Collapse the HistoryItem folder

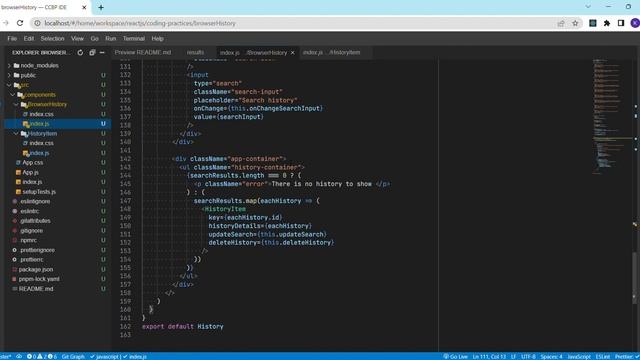click(42, 133)
